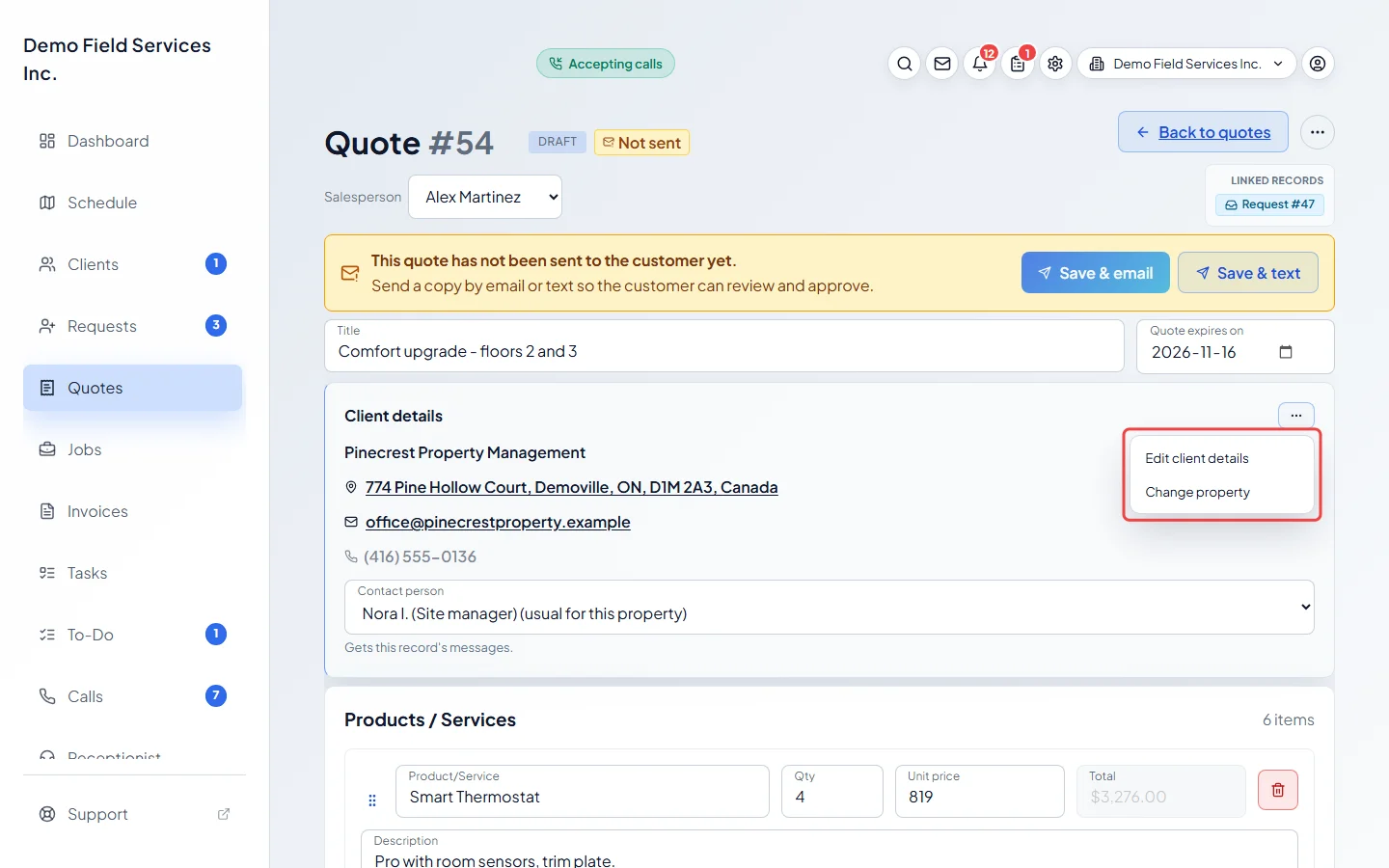Open the search icon in top bar
The height and width of the screenshot is (868, 1389).
pyautogui.click(x=904, y=64)
